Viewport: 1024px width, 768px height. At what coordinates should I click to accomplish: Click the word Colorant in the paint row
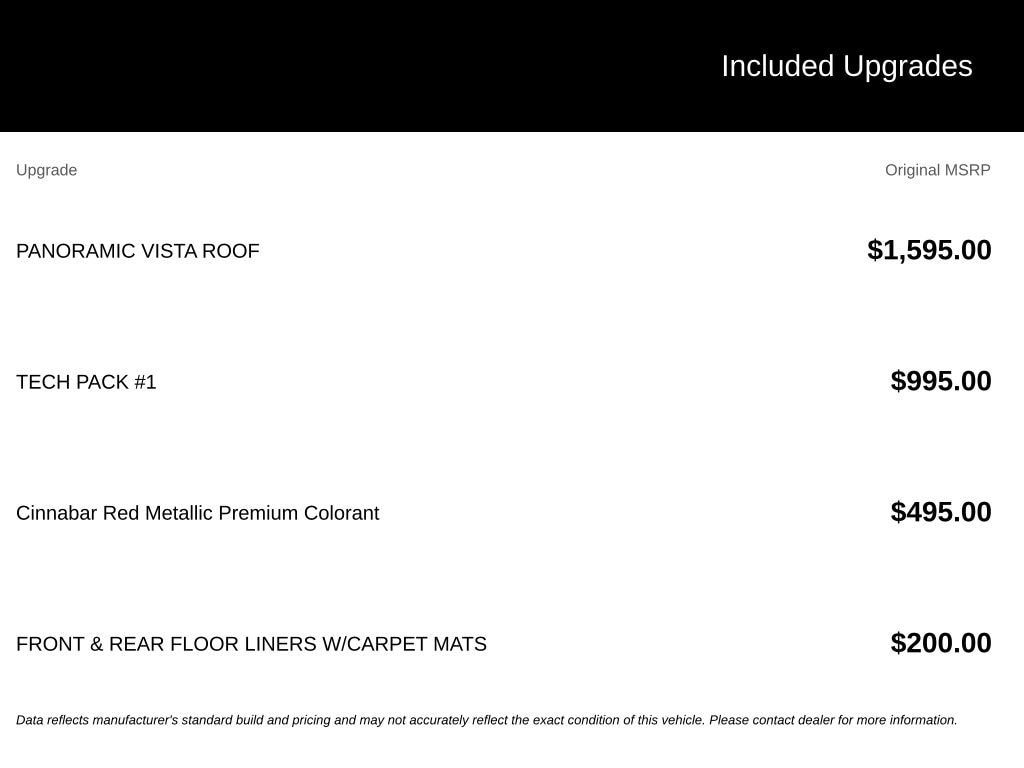tap(342, 513)
